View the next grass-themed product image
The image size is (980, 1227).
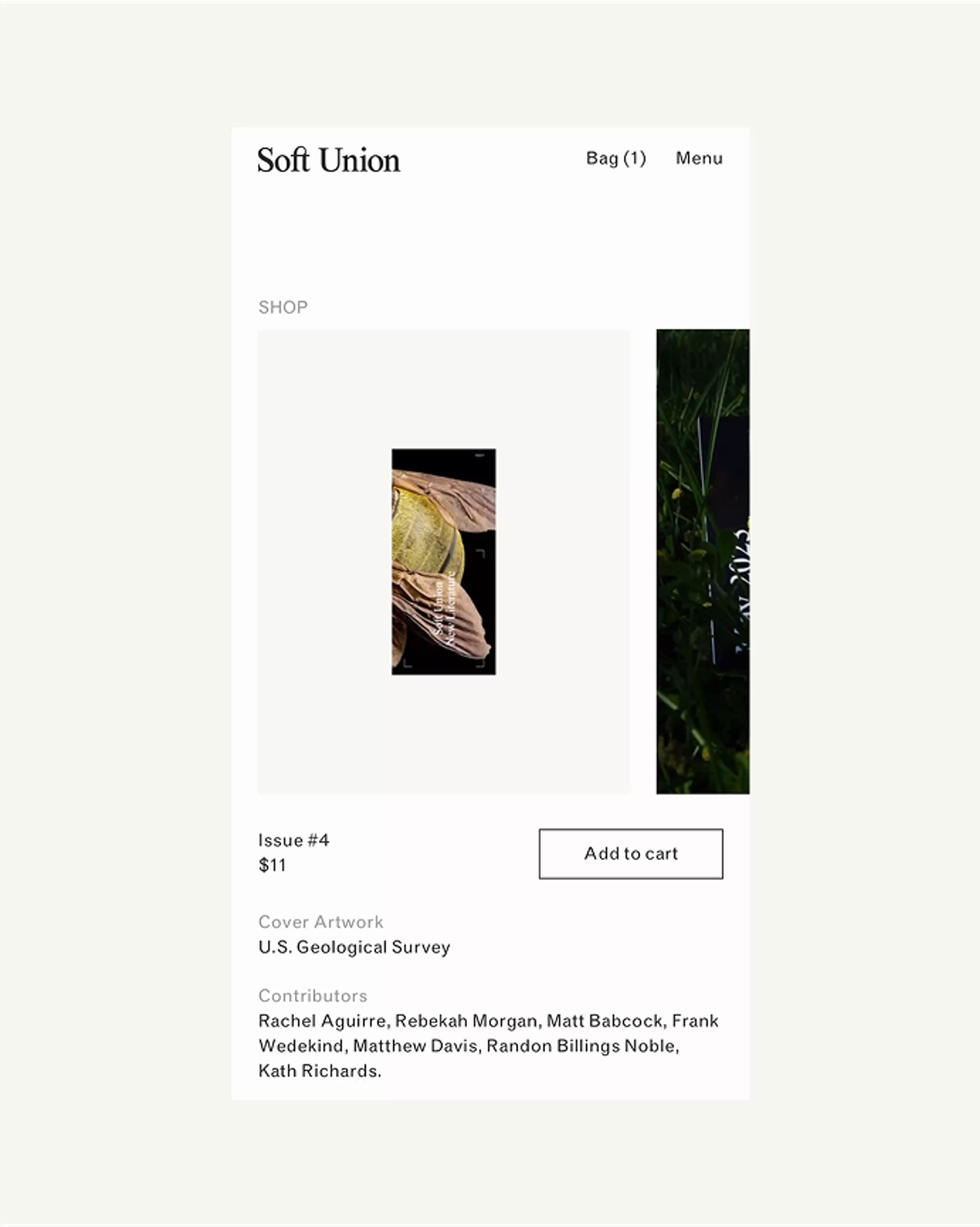(x=702, y=561)
